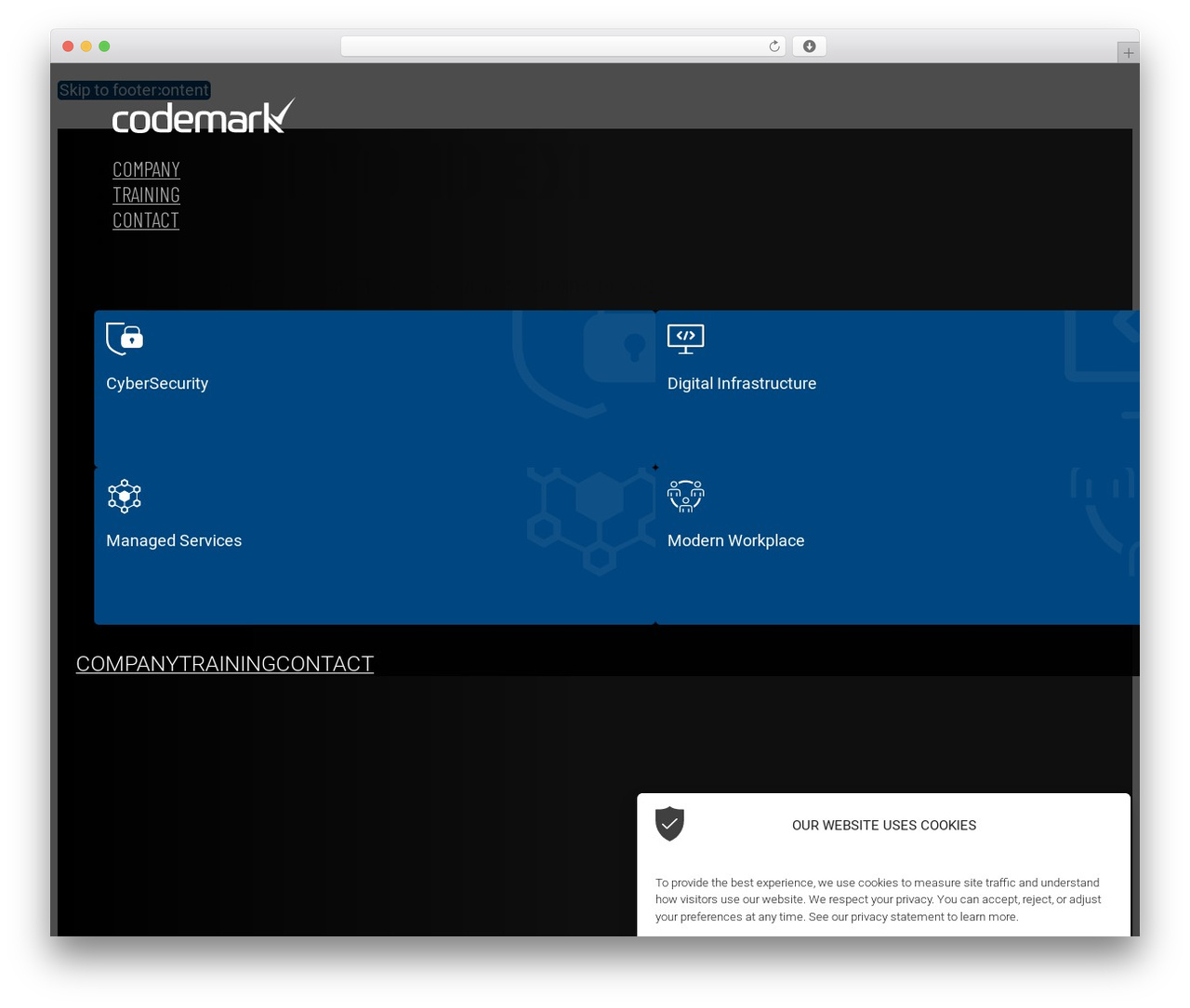Reload the page with the refresh icon
Viewport: 1190px width, 1008px height.
click(774, 46)
